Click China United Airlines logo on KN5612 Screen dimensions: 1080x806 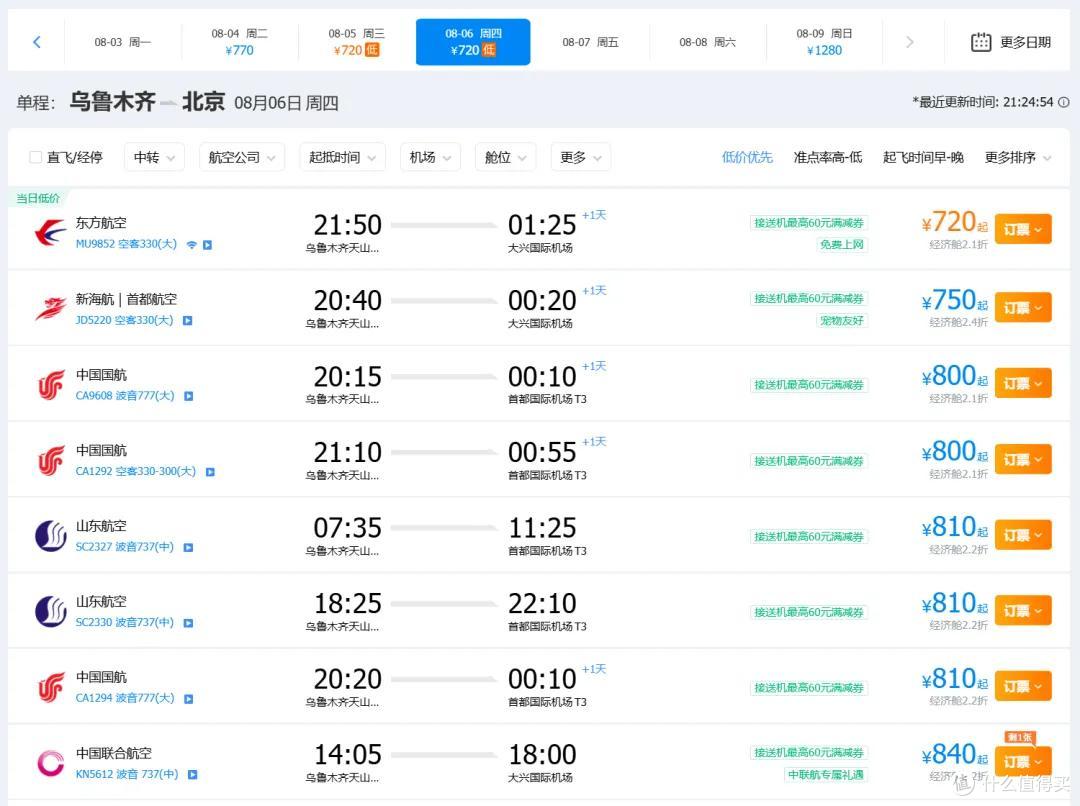[x=50, y=763]
